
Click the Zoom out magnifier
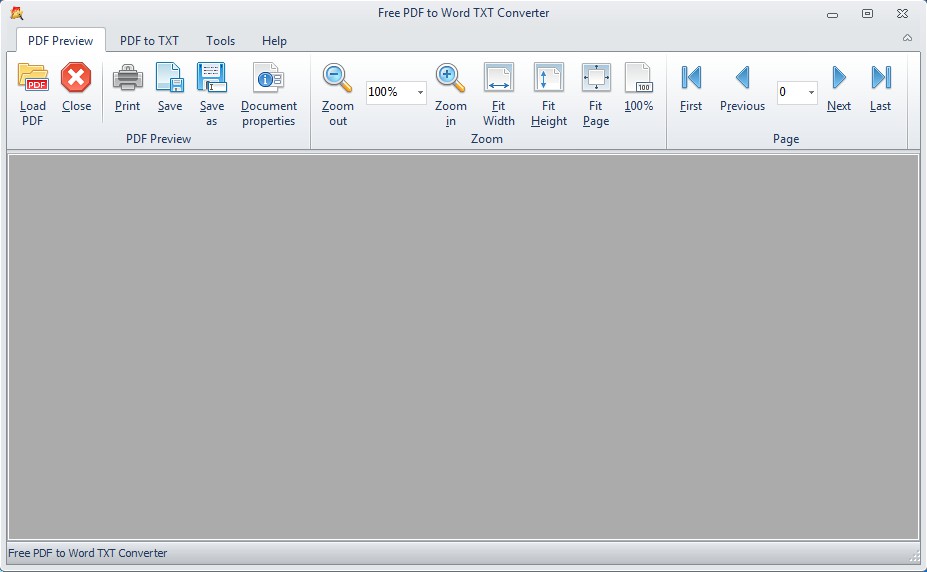[x=338, y=77]
